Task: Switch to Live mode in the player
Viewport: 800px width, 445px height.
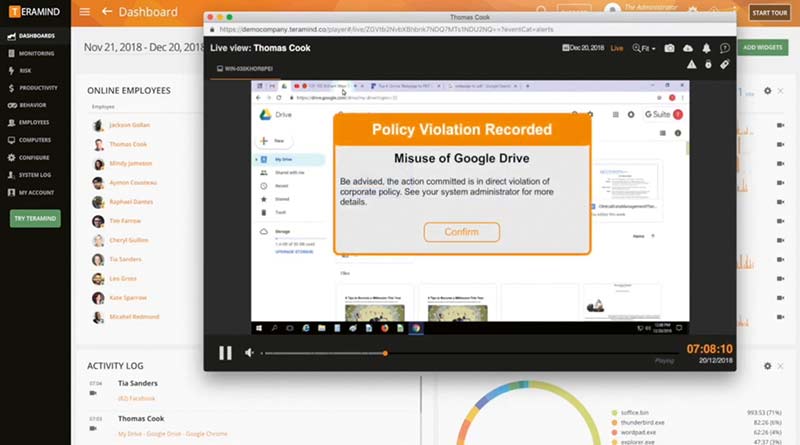Action: coord(617,48)
